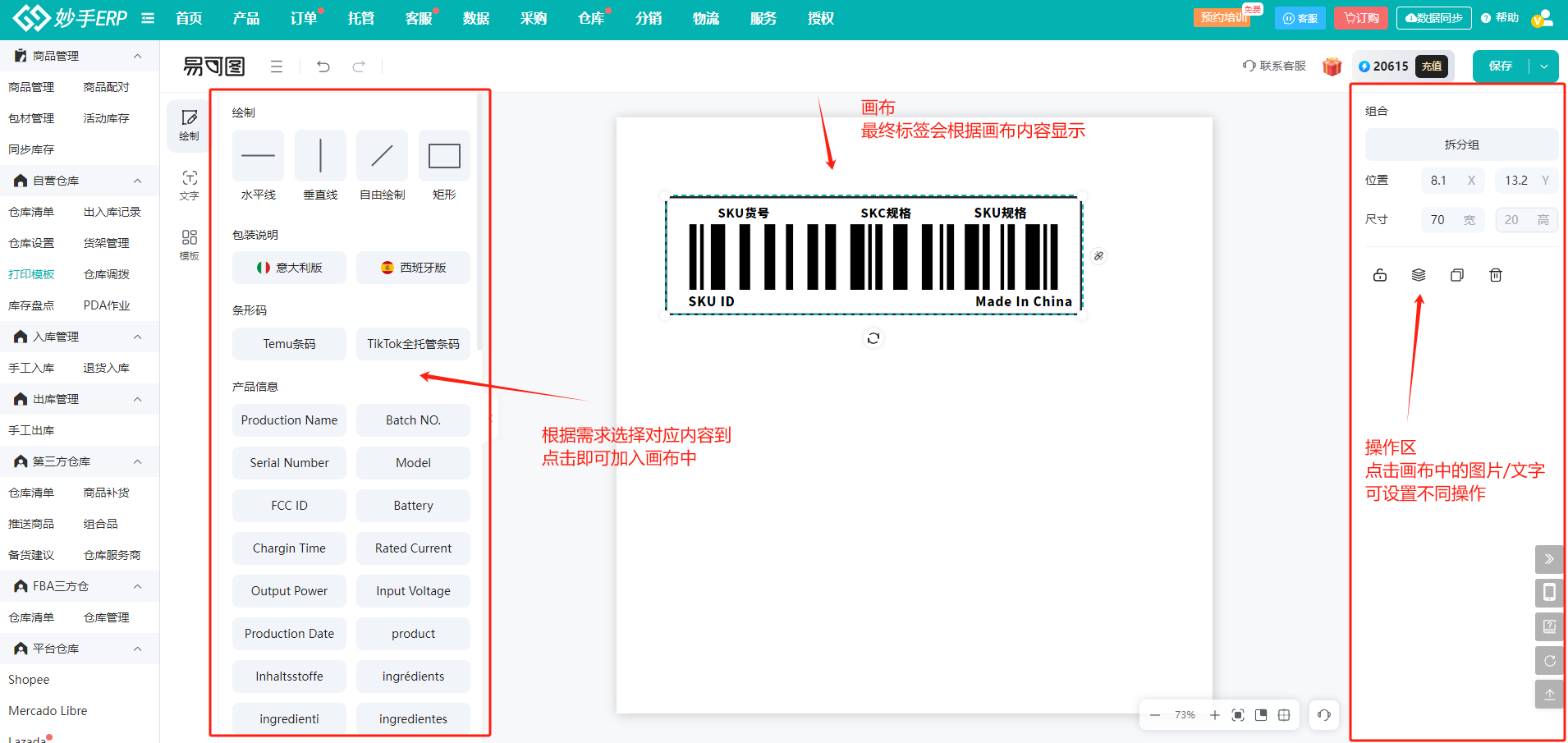The image size is (1568, 743).
Task: Duplicate the selected element via copy icon
Action: [x=1457, y=275]
